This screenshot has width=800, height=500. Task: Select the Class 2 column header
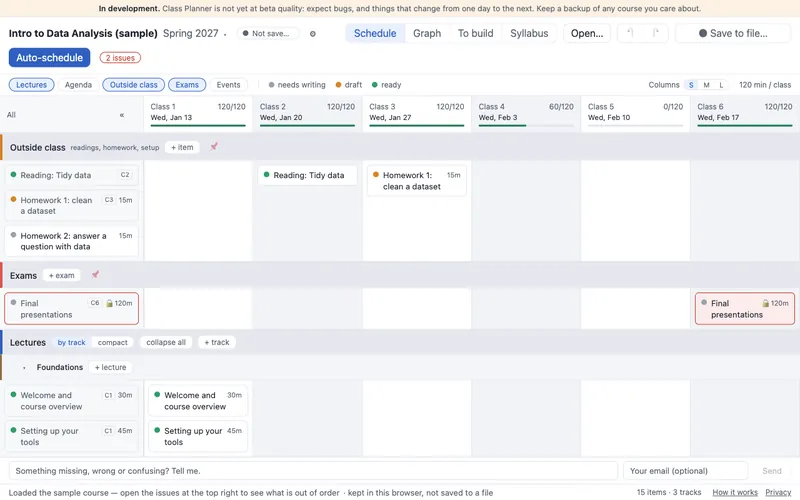[x=307, y=113]
